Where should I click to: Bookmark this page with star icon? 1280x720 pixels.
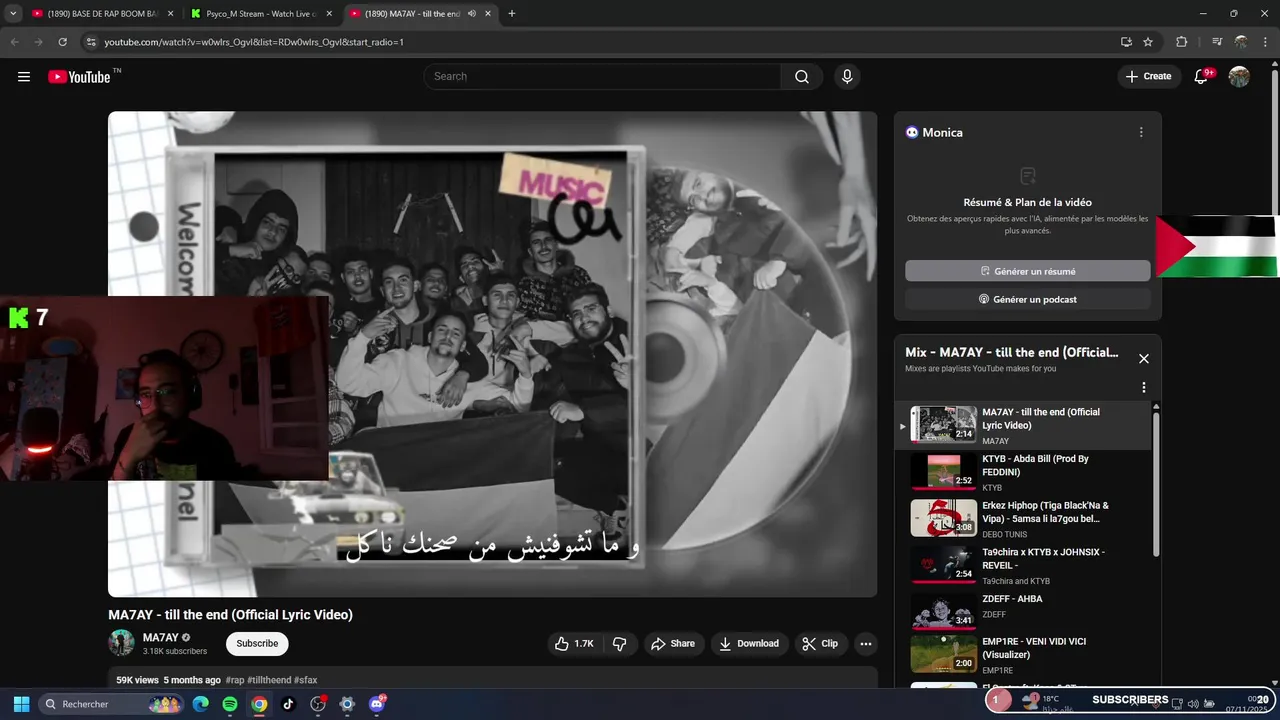coord(1148,42)
